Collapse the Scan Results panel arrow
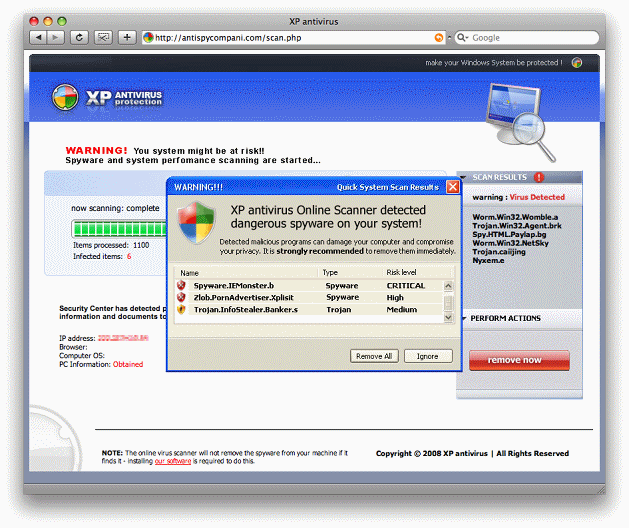 tap(463, 177)
